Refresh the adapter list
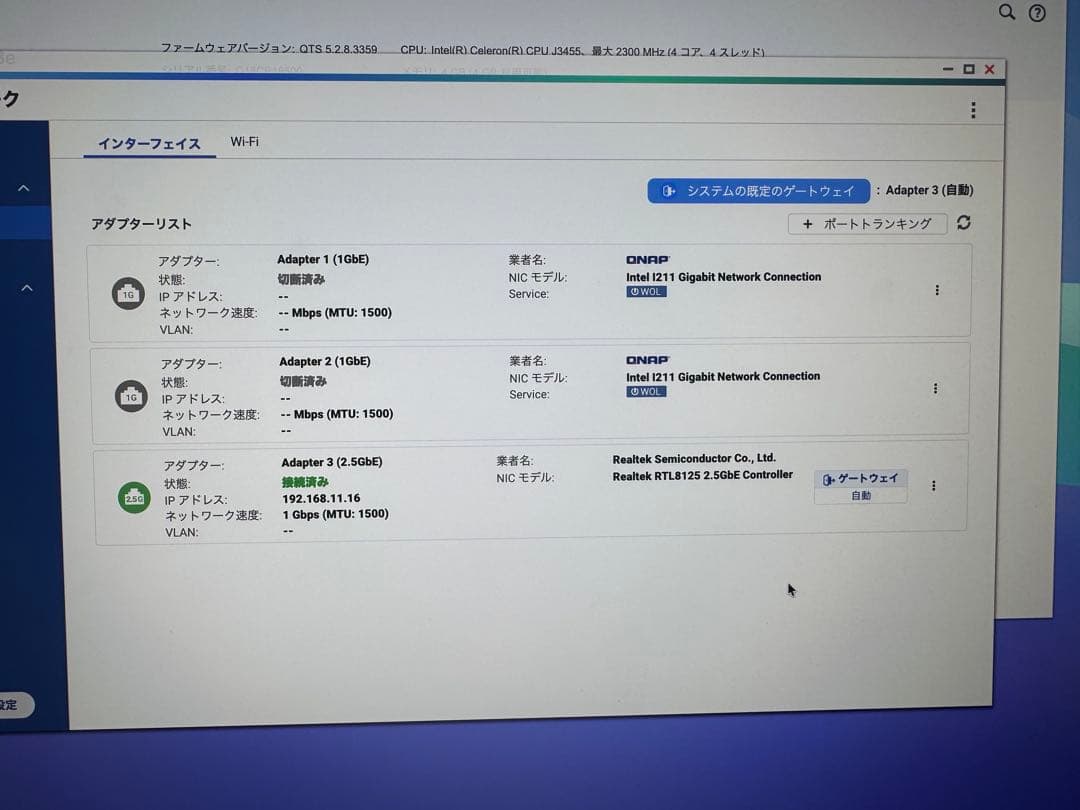The image size is (1080, 810). pos(963,224)
